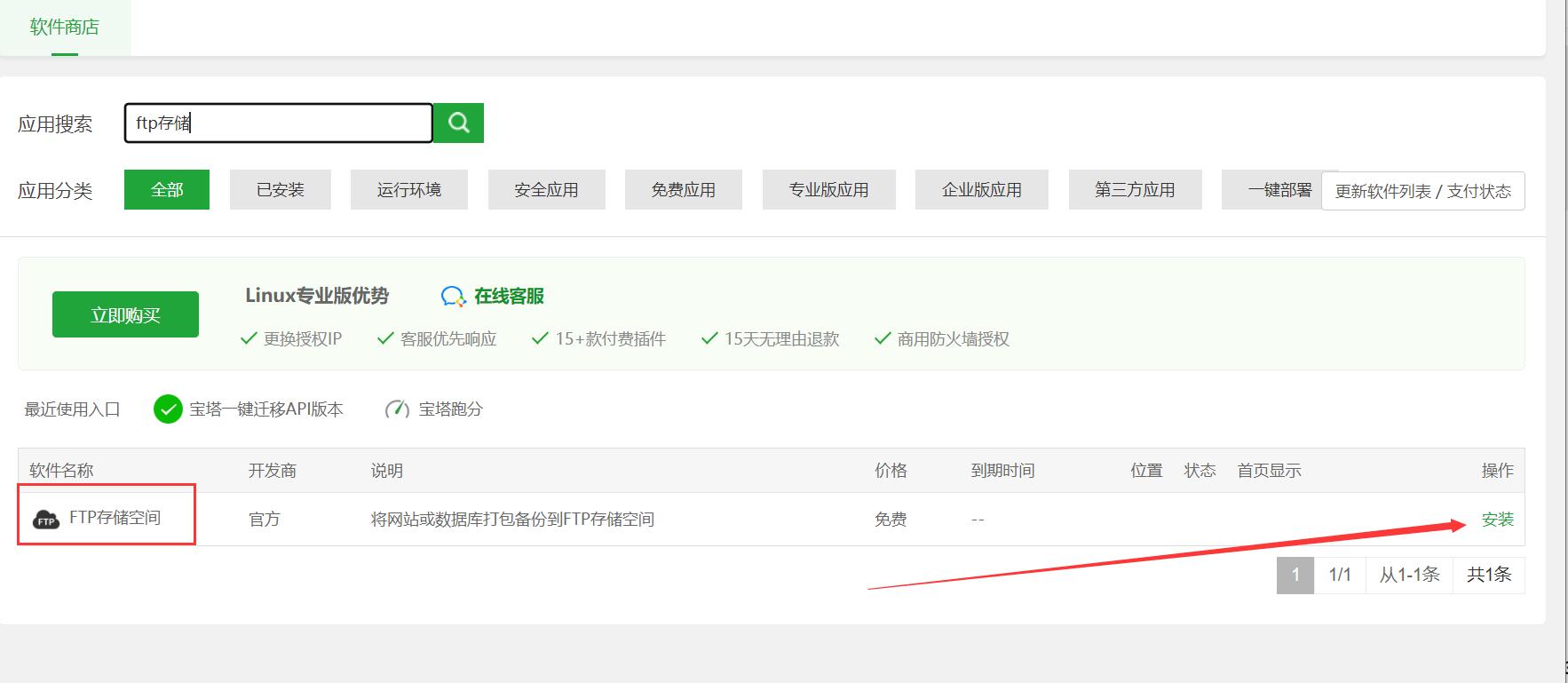Click the 应用搜索 label
Viewport: 1568px width, 683px height.
click(55, 124)
